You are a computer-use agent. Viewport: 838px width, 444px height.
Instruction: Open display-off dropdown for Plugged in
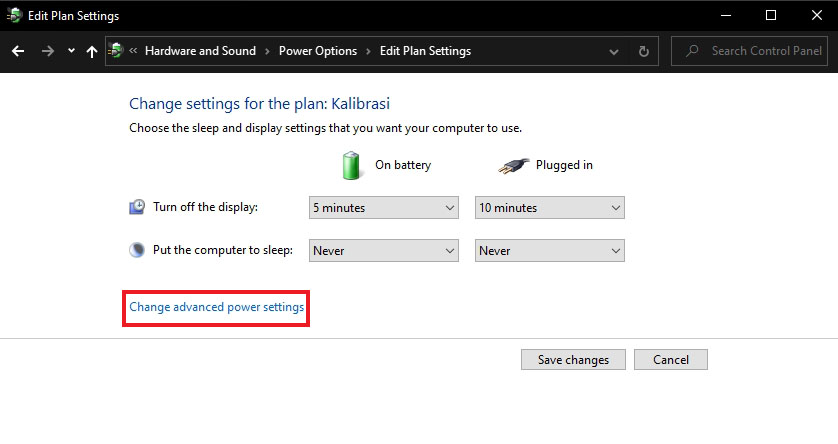[x=549, y=208]
